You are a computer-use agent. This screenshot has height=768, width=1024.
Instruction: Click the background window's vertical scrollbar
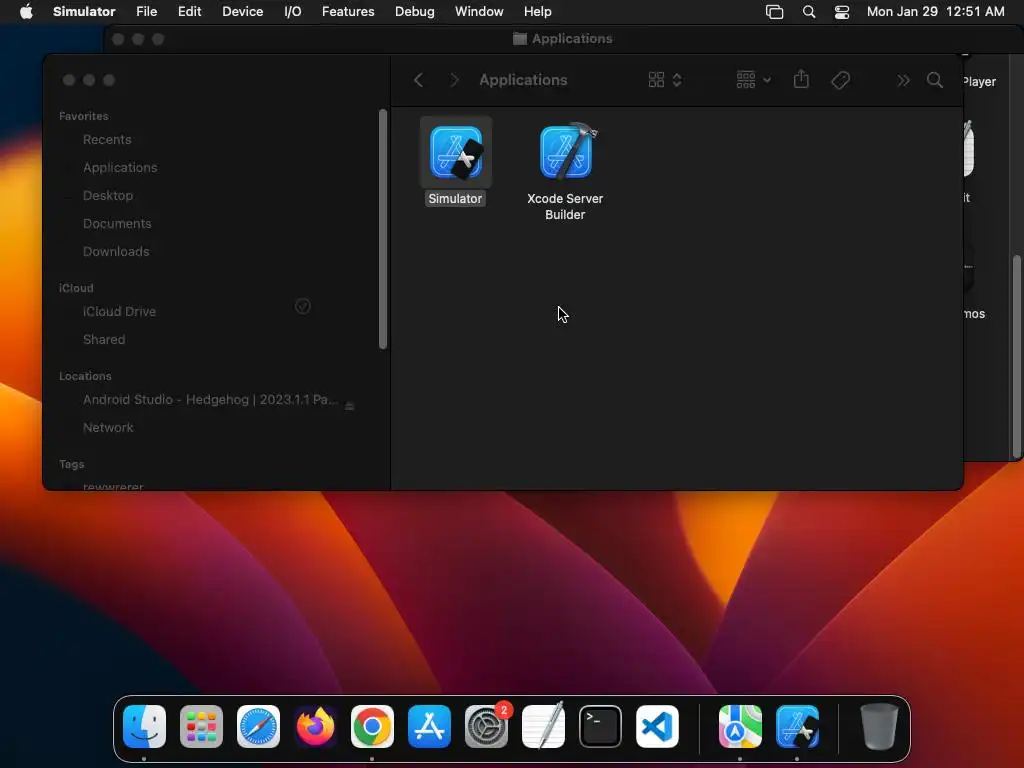[1016, 357]
